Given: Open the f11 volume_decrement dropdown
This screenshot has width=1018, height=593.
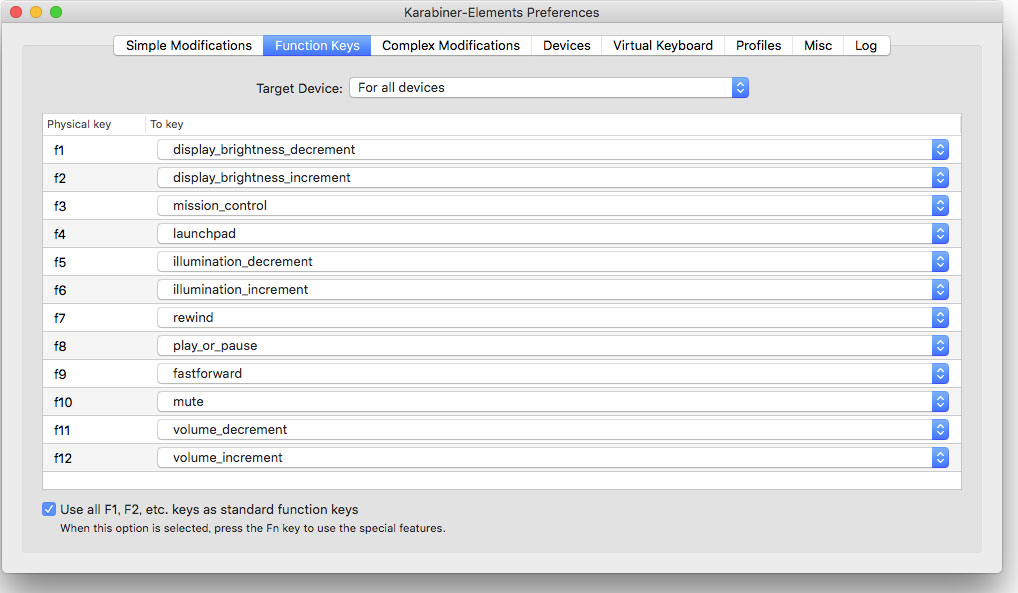Looking at the screenshot, I should pos(552,429).
